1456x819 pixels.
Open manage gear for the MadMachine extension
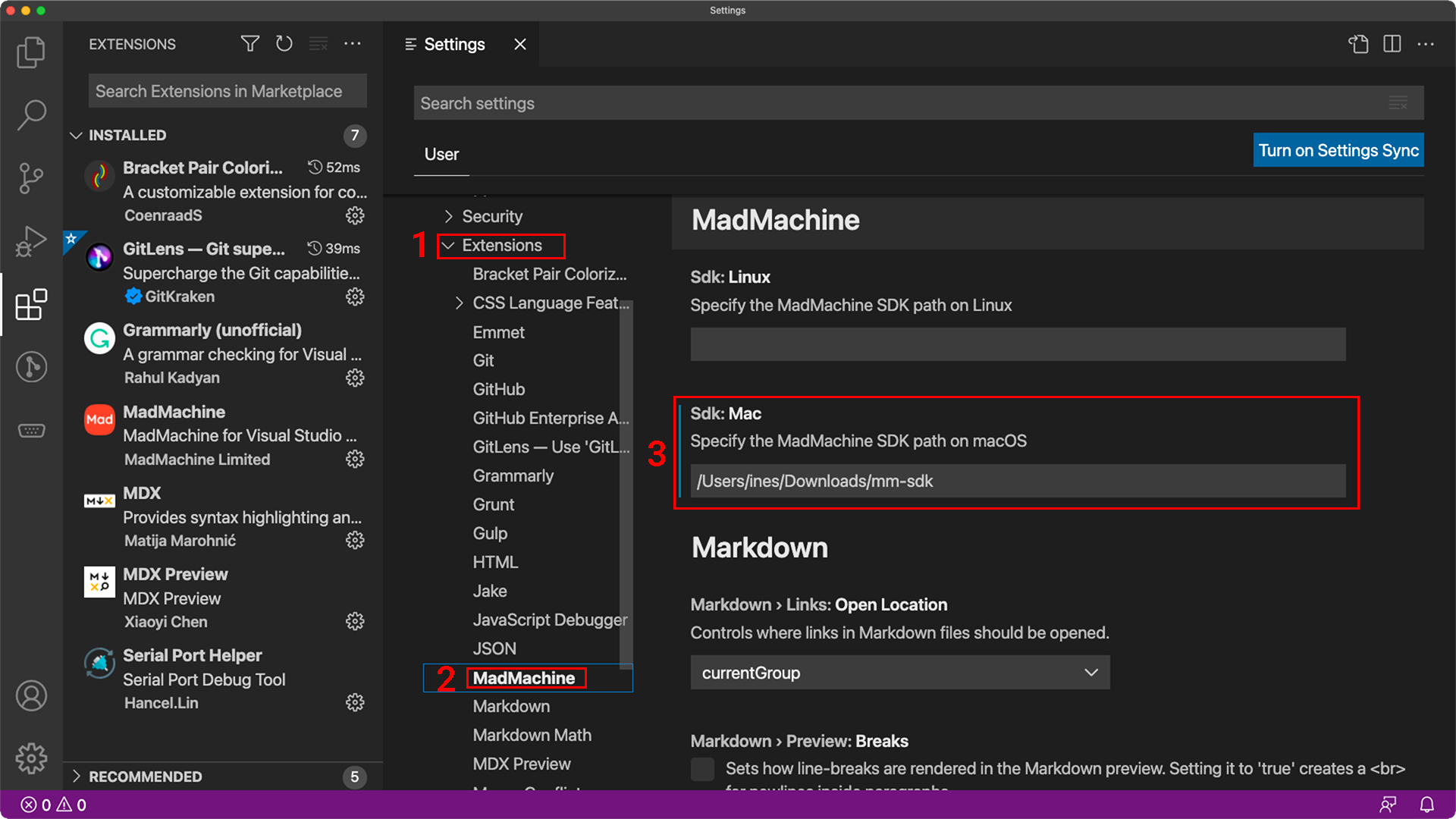click(x=355, y=459)
